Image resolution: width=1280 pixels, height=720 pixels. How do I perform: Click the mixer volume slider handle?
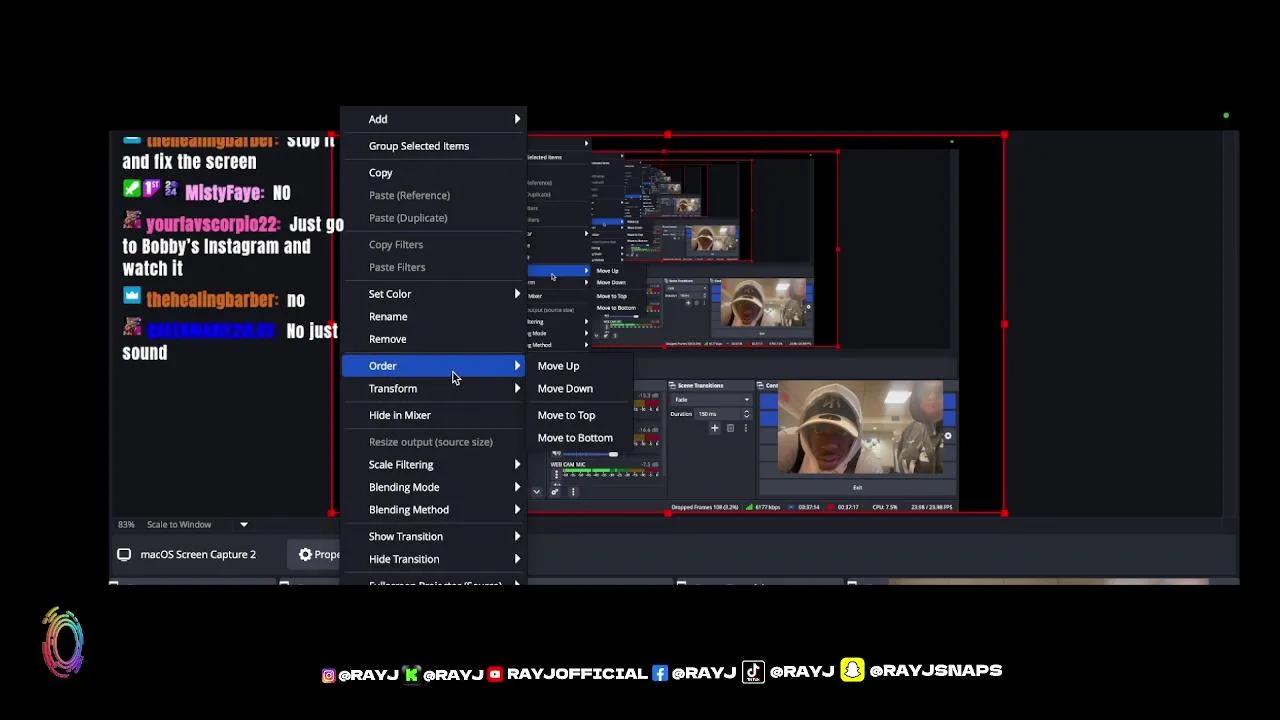click(x=613, y=454)
